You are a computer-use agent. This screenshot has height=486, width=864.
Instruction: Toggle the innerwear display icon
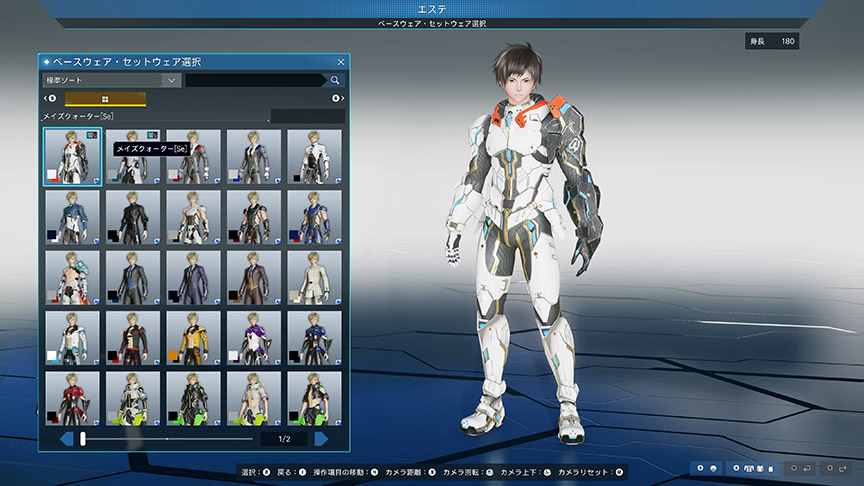point(771,469)
